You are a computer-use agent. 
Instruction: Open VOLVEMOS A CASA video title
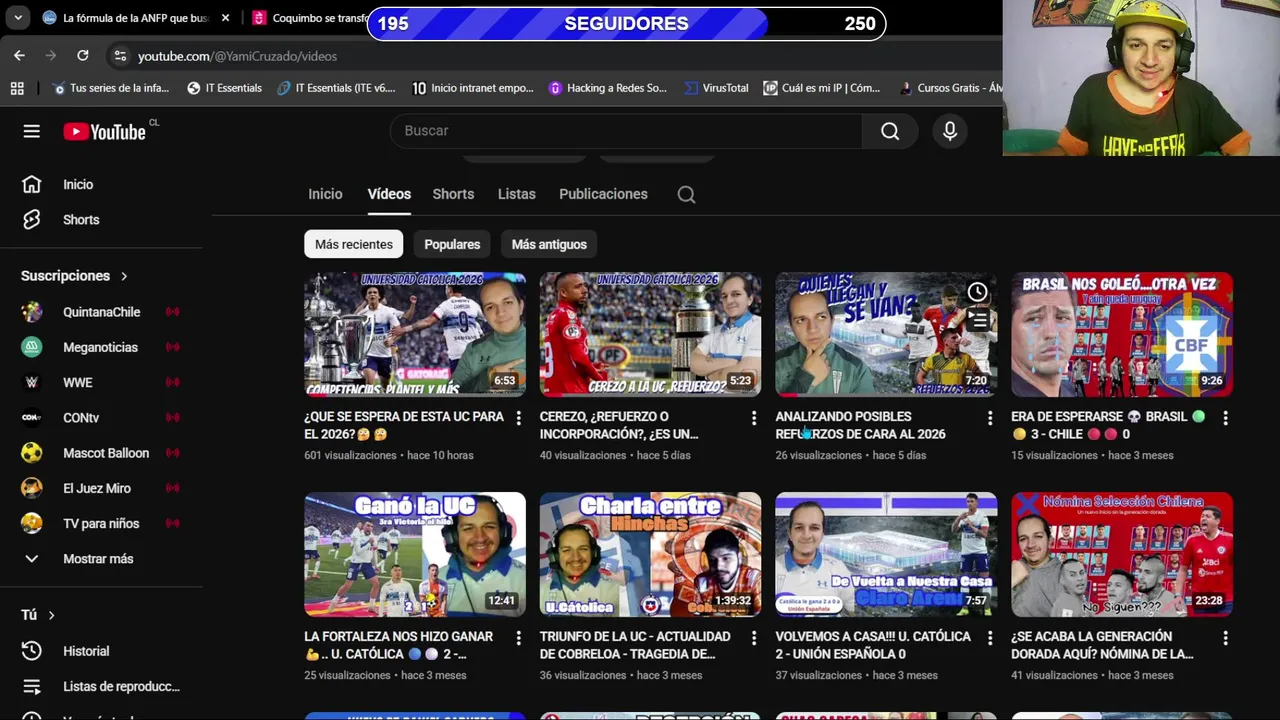point(873,645)
